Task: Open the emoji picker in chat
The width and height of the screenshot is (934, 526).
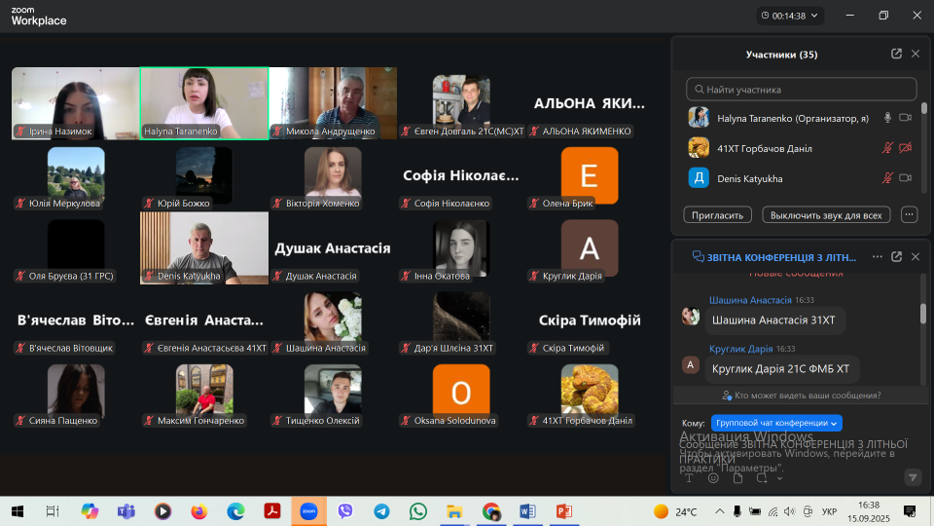Action: coord(713,478)
